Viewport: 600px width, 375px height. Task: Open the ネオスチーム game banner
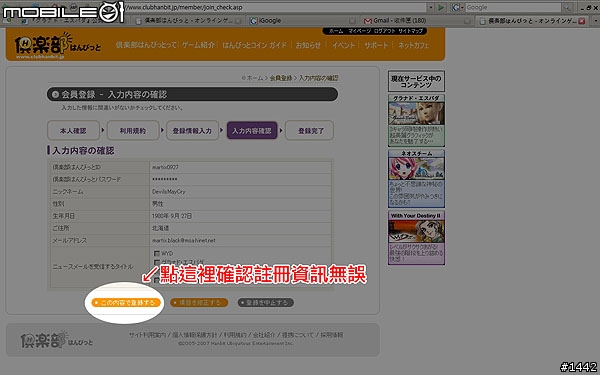point(416,178)
